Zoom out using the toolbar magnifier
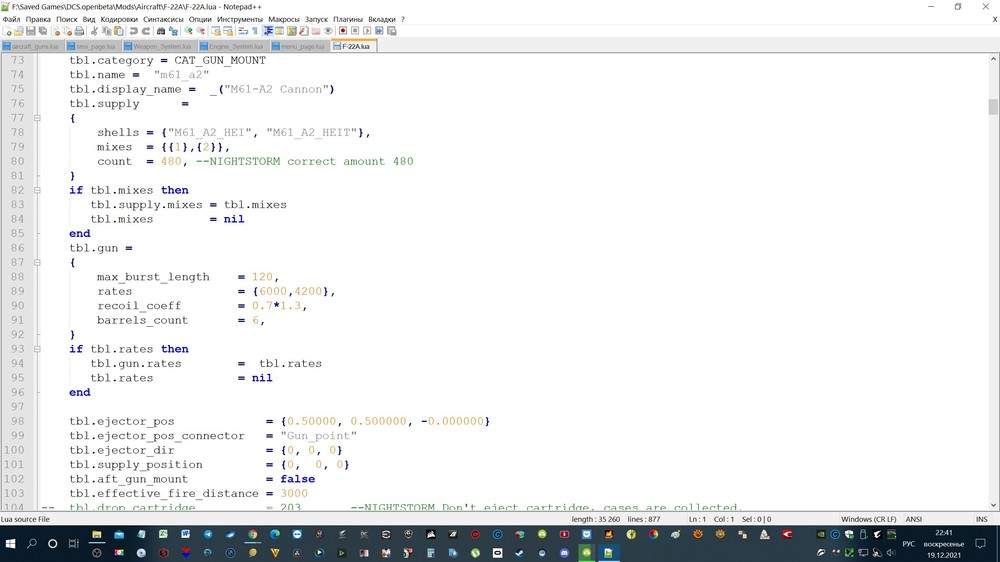The height and width of the screenshot is (562, 1000). [x=200, y=31]
